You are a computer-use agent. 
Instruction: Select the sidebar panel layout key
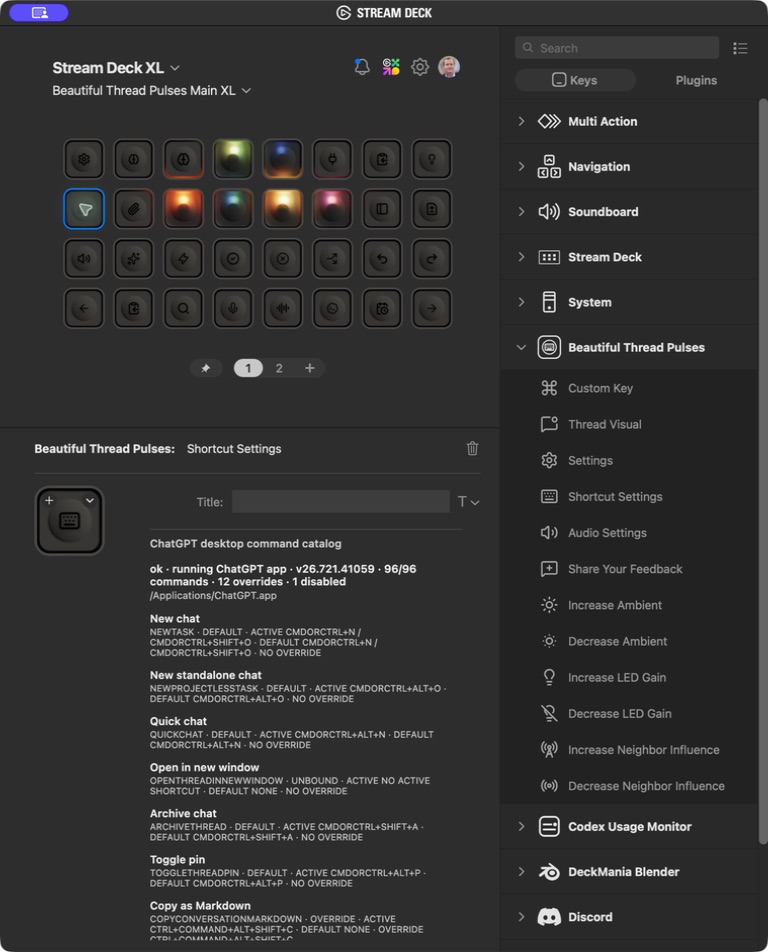tap(382, 209)
